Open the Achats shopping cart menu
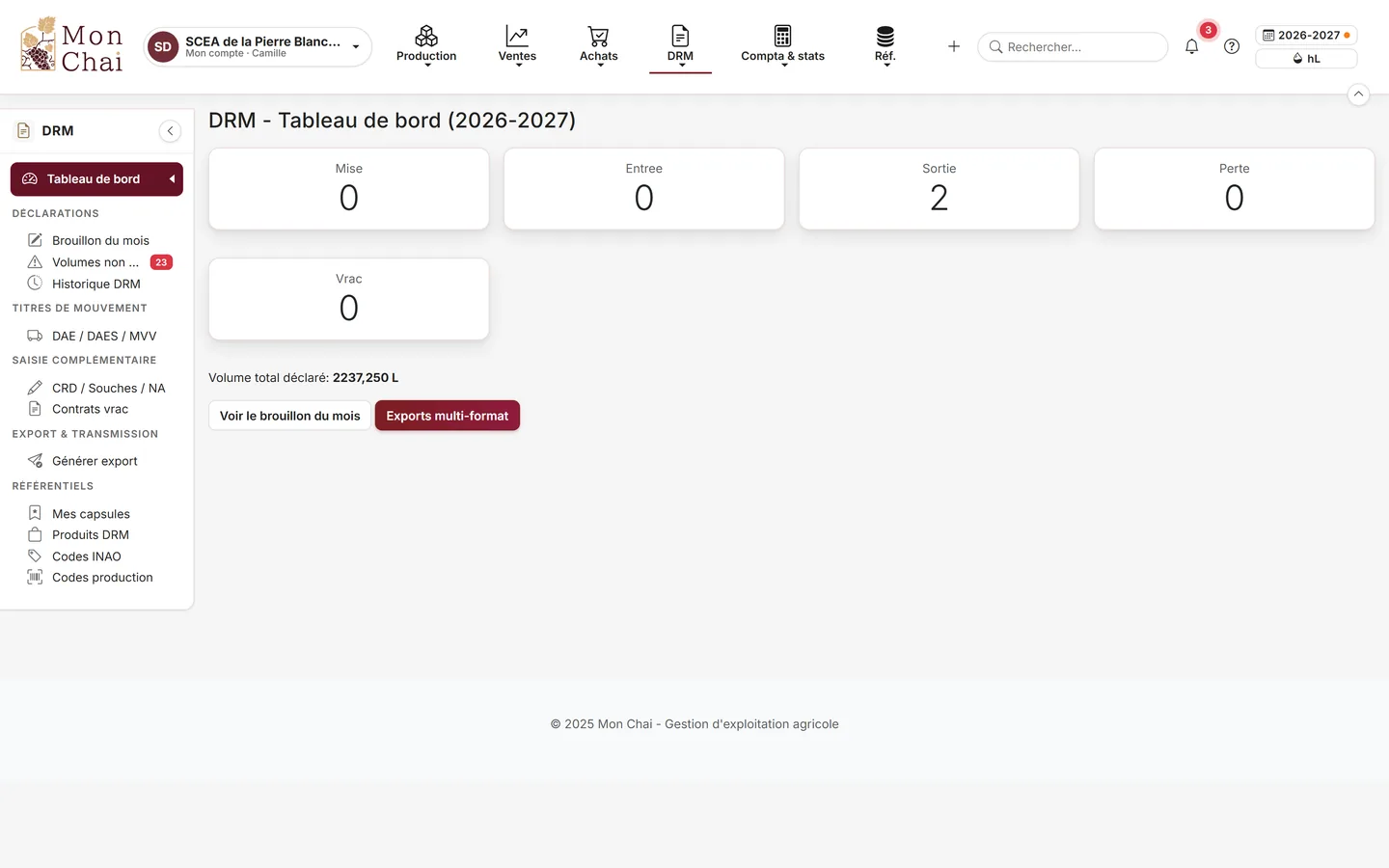This screenshot has height=868, width=1389. [599, 46]
